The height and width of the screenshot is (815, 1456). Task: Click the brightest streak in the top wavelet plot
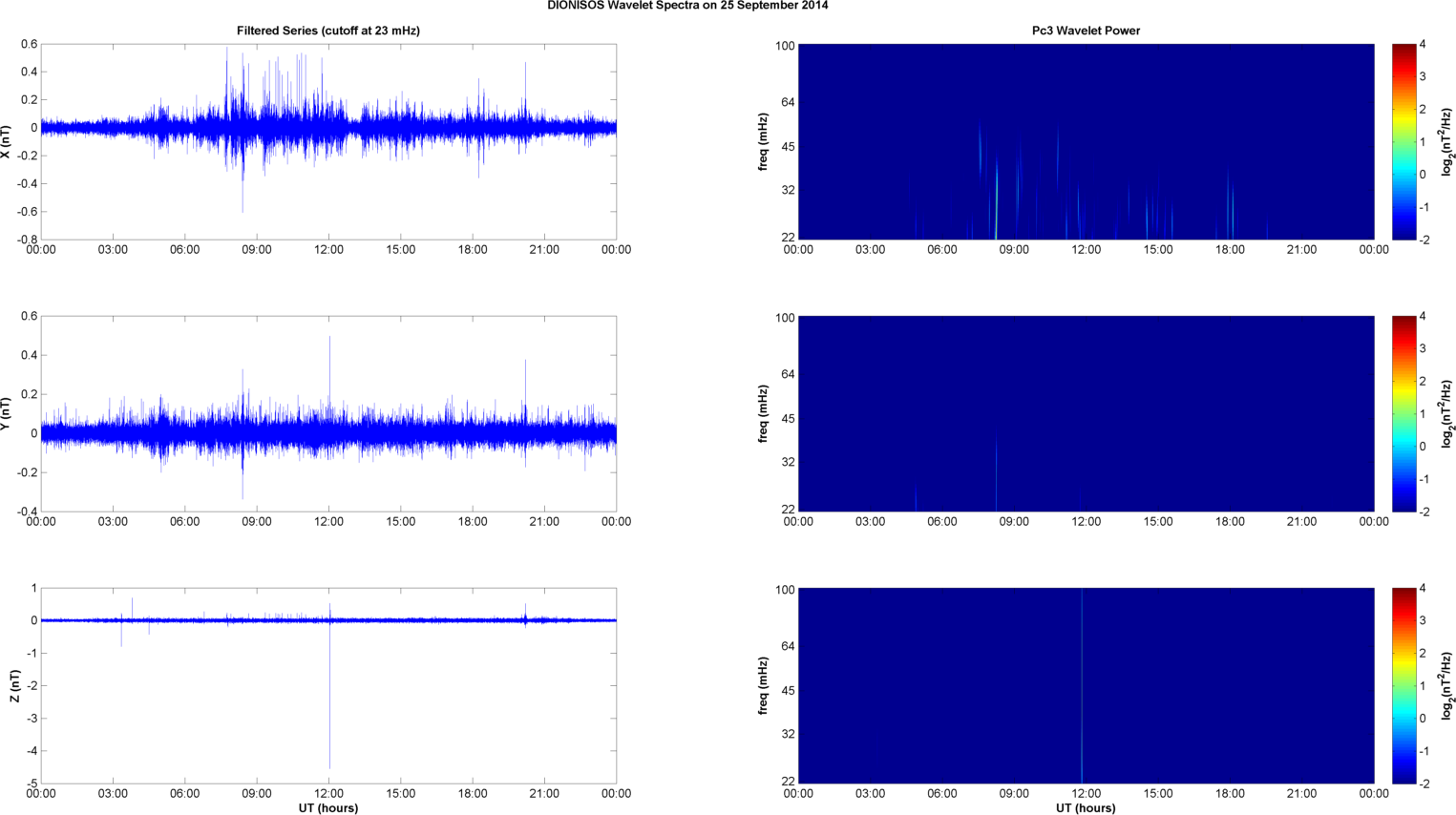(x=996, y=200)
